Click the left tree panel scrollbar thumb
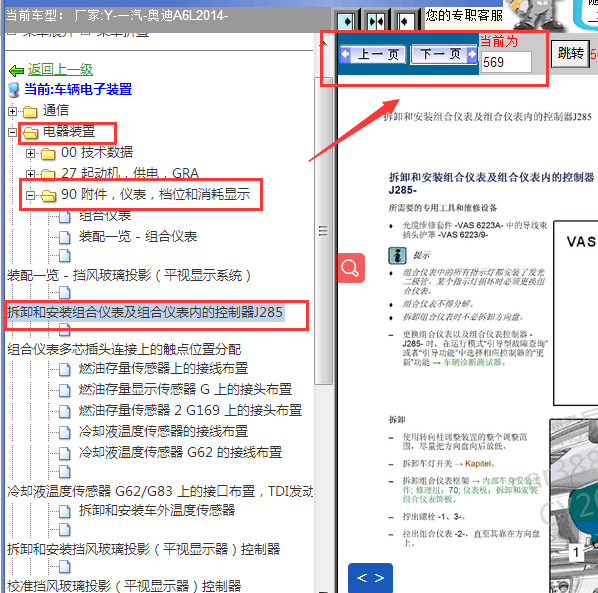This screenshot has height=593, width=598. click(x=323, y=231)
